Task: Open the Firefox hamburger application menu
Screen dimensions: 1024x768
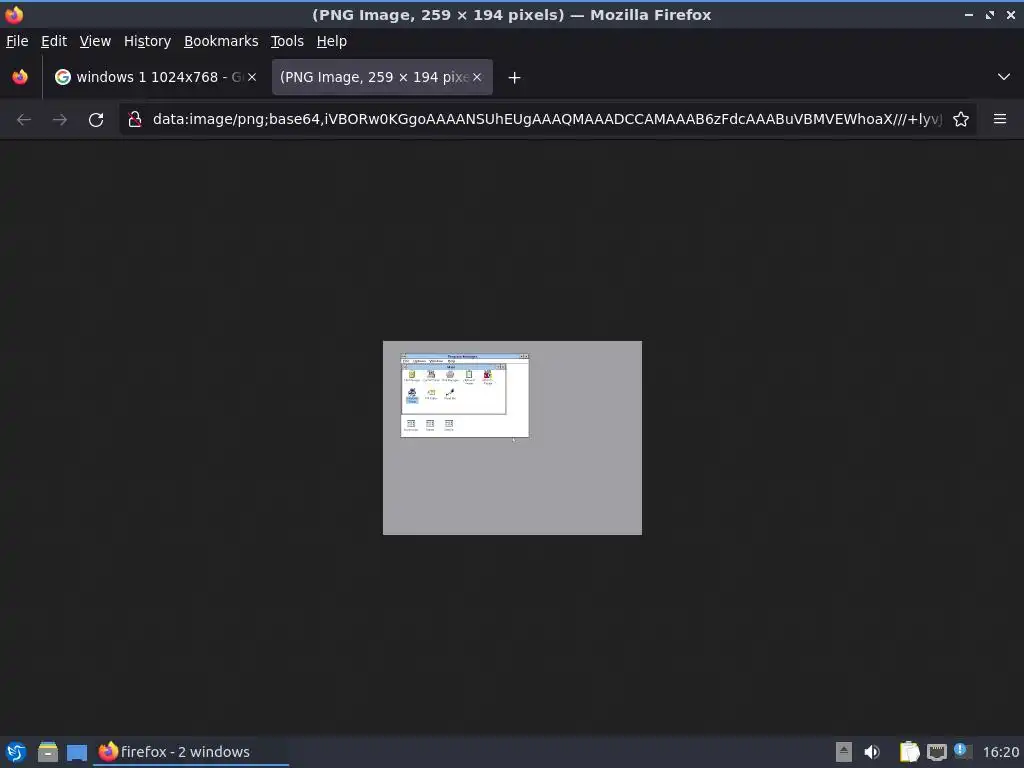Action: (1000, 119)
